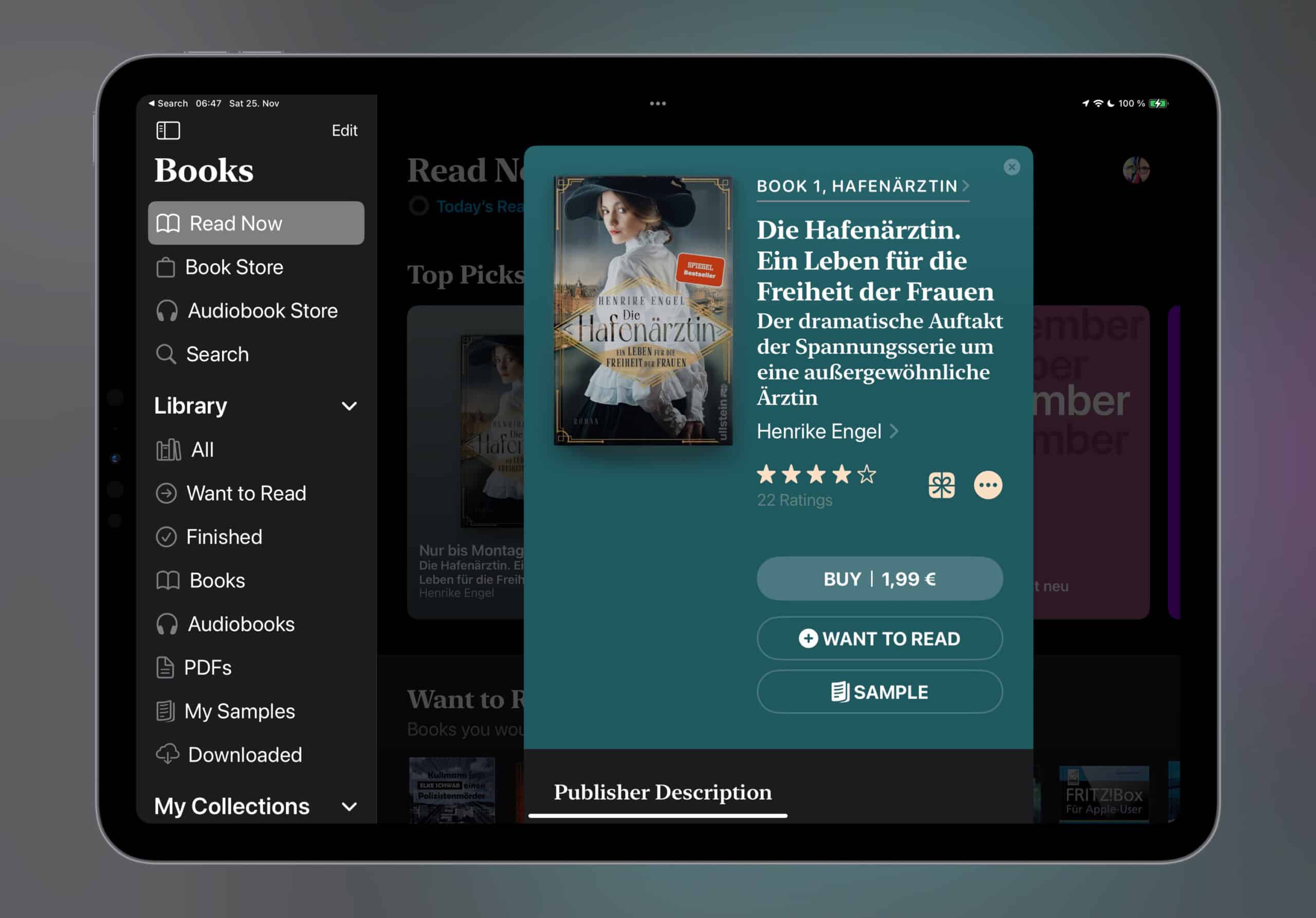Go back to Search via status bar
The image size is (1316, 918).
168,104
